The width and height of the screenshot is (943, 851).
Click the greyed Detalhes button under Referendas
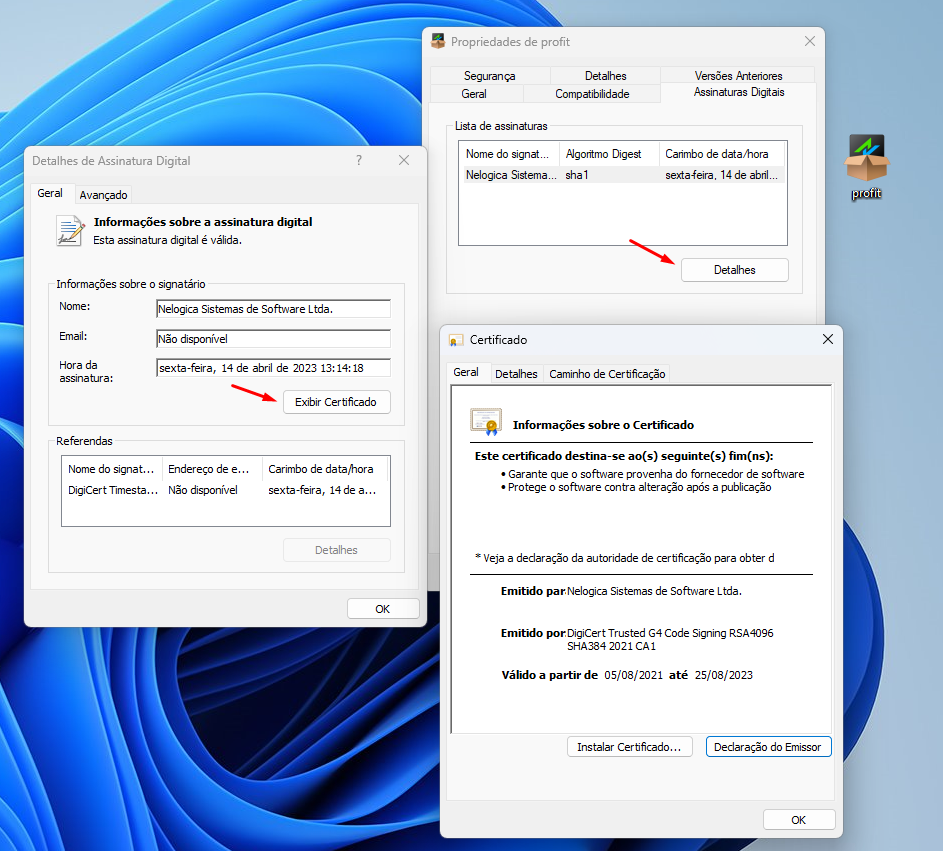coord(336,550)
